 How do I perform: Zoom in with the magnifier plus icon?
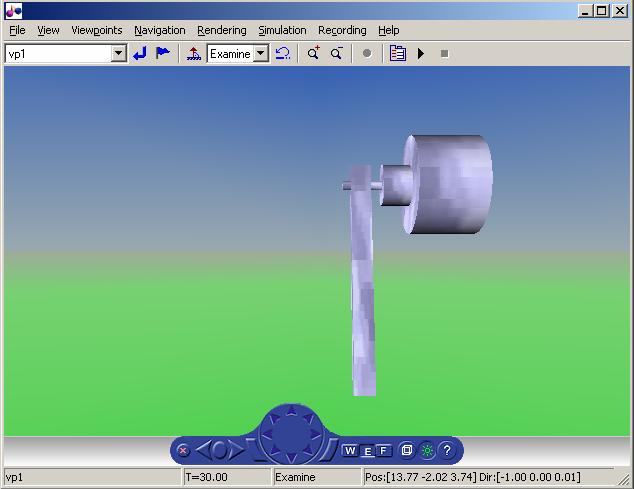(x=313, y=53)
